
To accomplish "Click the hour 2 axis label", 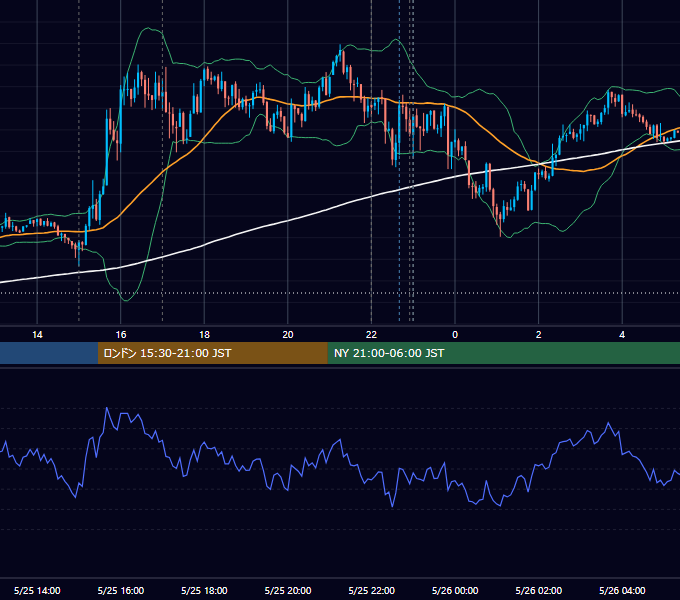I will 539,334.
